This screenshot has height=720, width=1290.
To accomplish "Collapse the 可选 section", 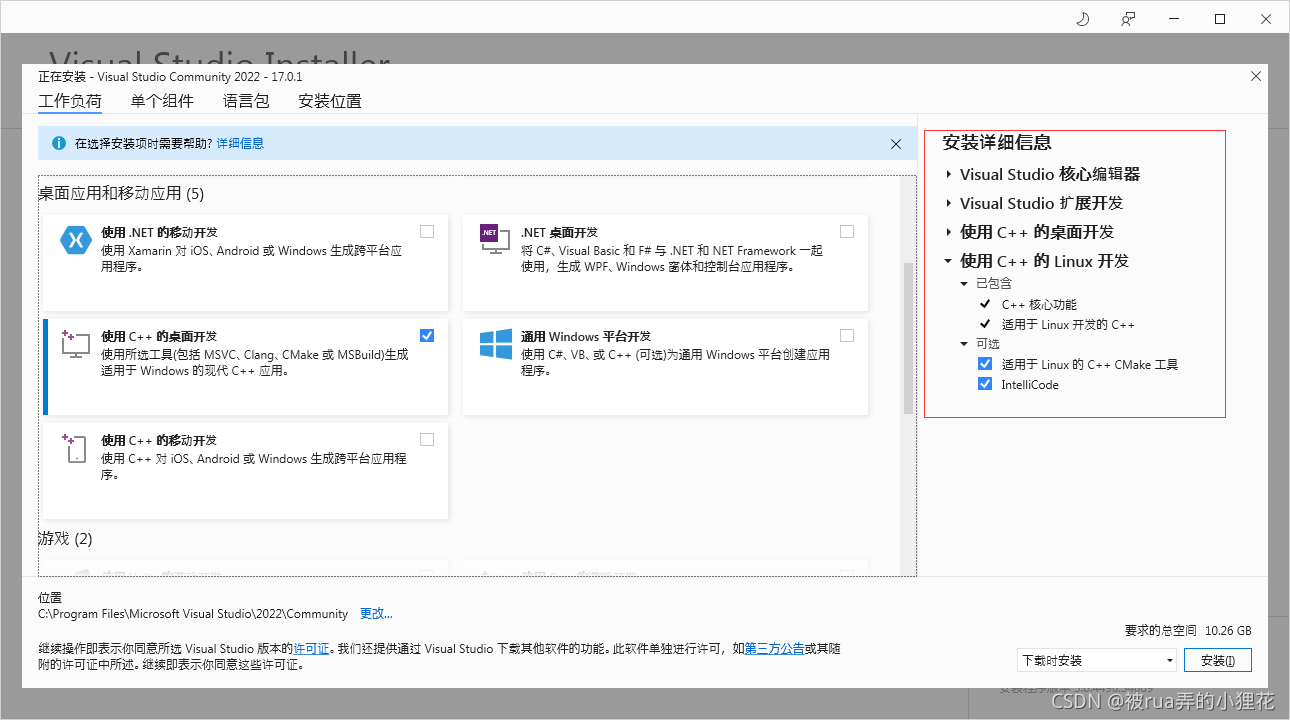I will [965, 344].
